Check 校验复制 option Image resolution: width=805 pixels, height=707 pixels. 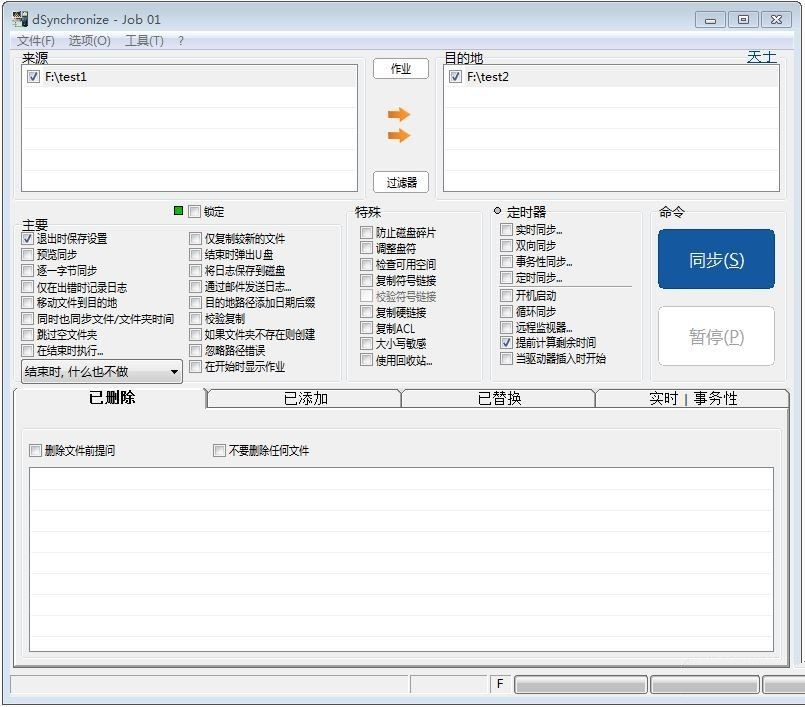tap(195, 319)
